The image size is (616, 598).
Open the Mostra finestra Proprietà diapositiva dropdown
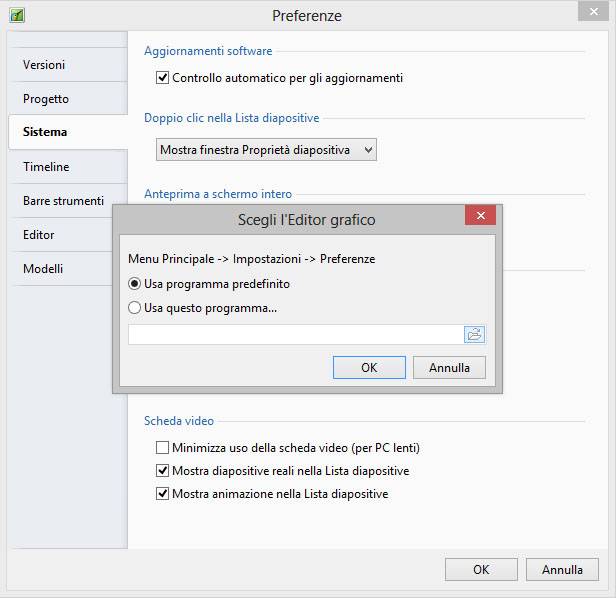point(267,150)
